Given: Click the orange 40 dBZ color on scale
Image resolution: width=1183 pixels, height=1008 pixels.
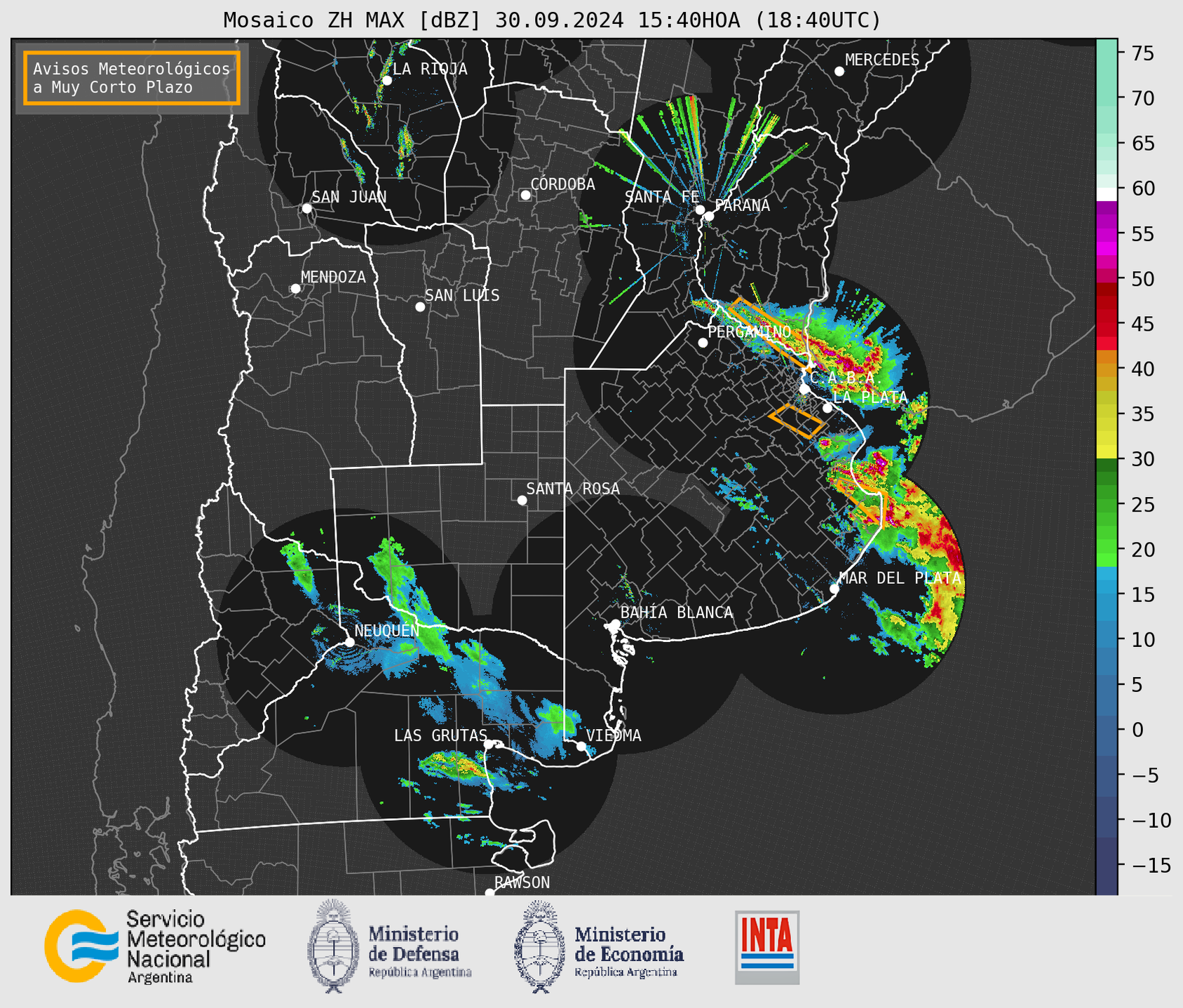Looking at the screenshot, I should 1107,369.
